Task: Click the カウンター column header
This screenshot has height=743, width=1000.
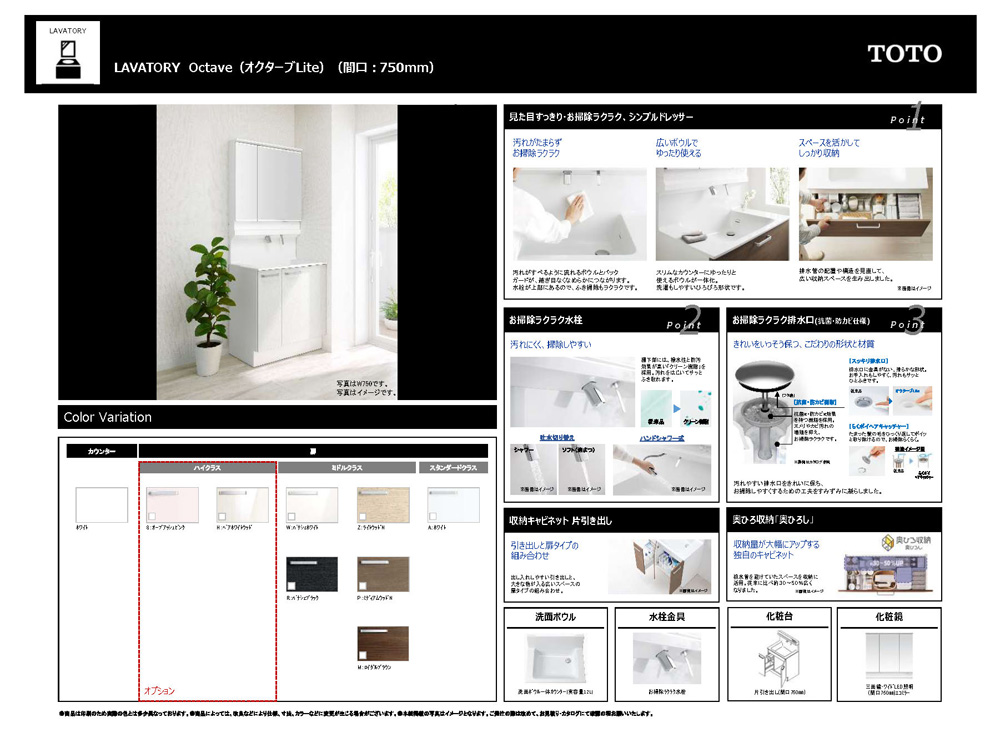Action: [x=101, y=451]
